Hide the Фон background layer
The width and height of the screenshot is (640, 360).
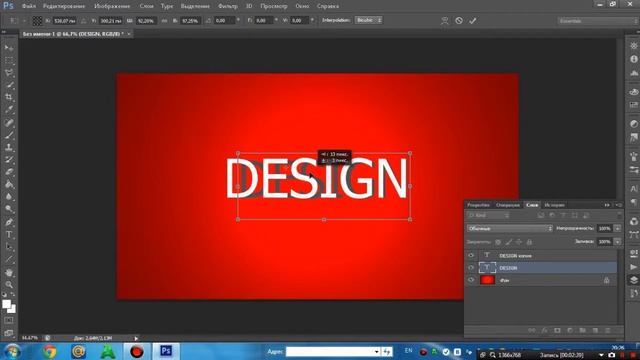point(471,280)
